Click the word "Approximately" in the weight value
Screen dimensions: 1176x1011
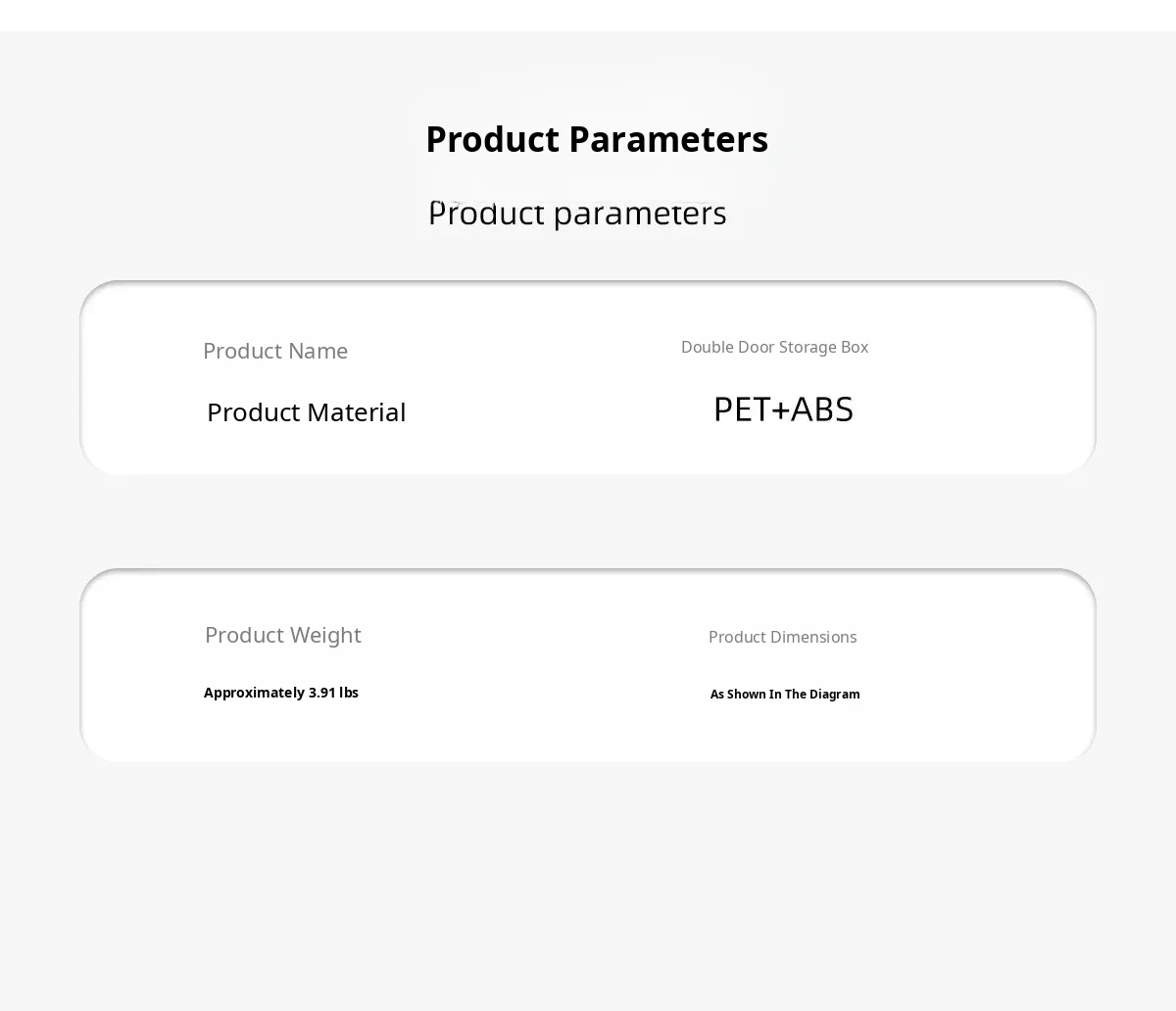[x=254, y=693]
